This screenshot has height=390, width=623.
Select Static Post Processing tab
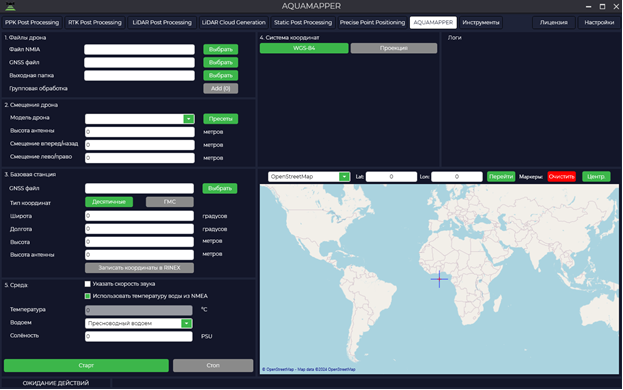[303, 23]
